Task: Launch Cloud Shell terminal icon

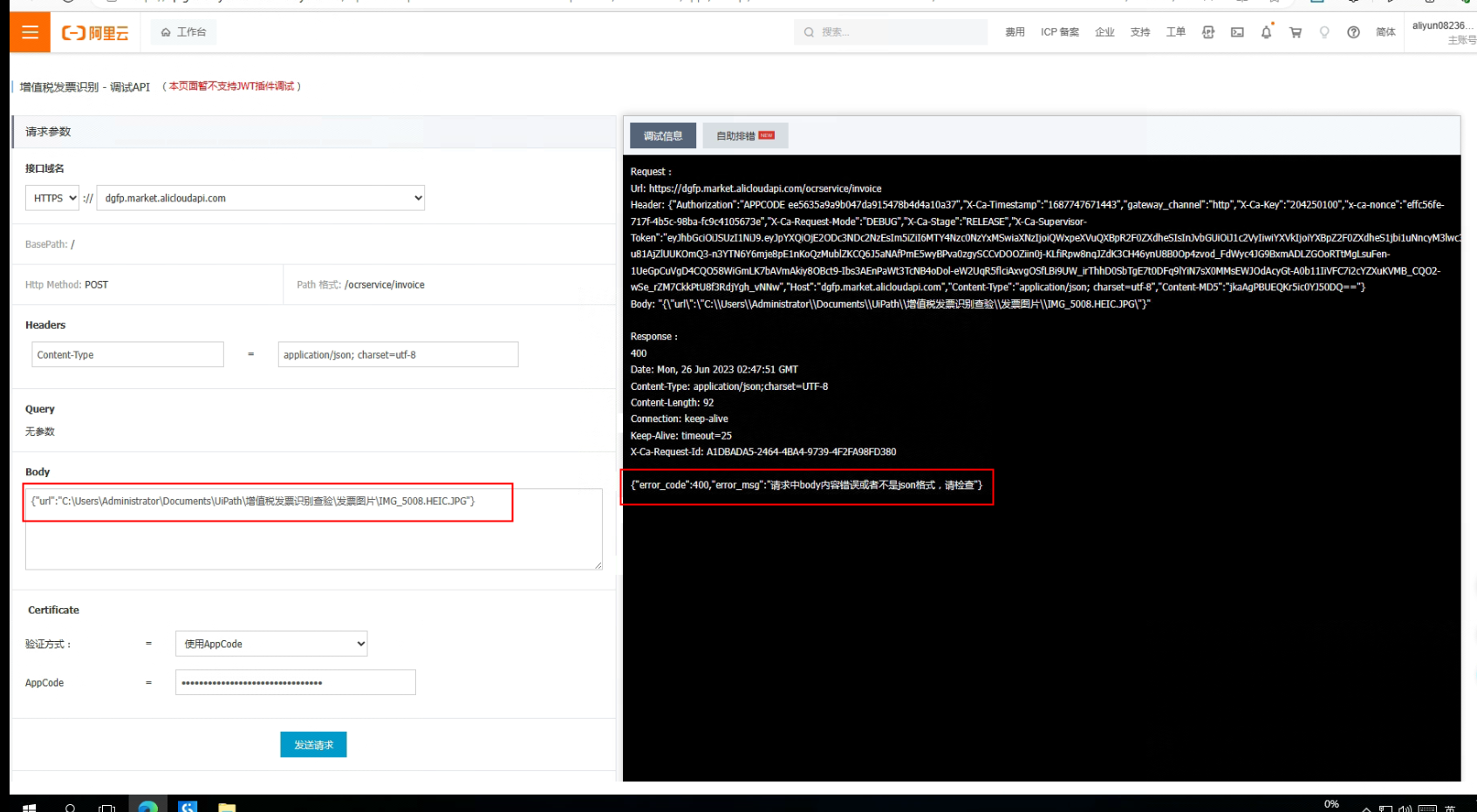Action: pyautogui.click(x=1237, y=32)
